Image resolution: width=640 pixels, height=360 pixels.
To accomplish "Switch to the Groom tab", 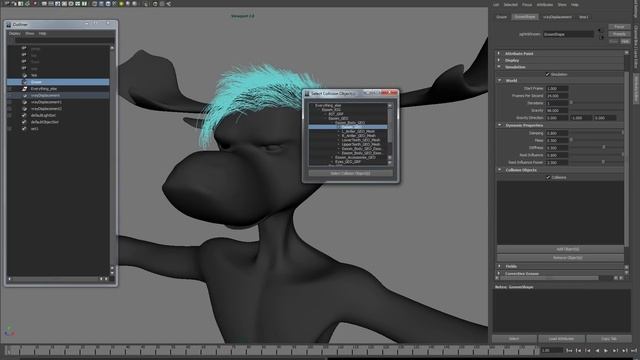I will point(502,17).
